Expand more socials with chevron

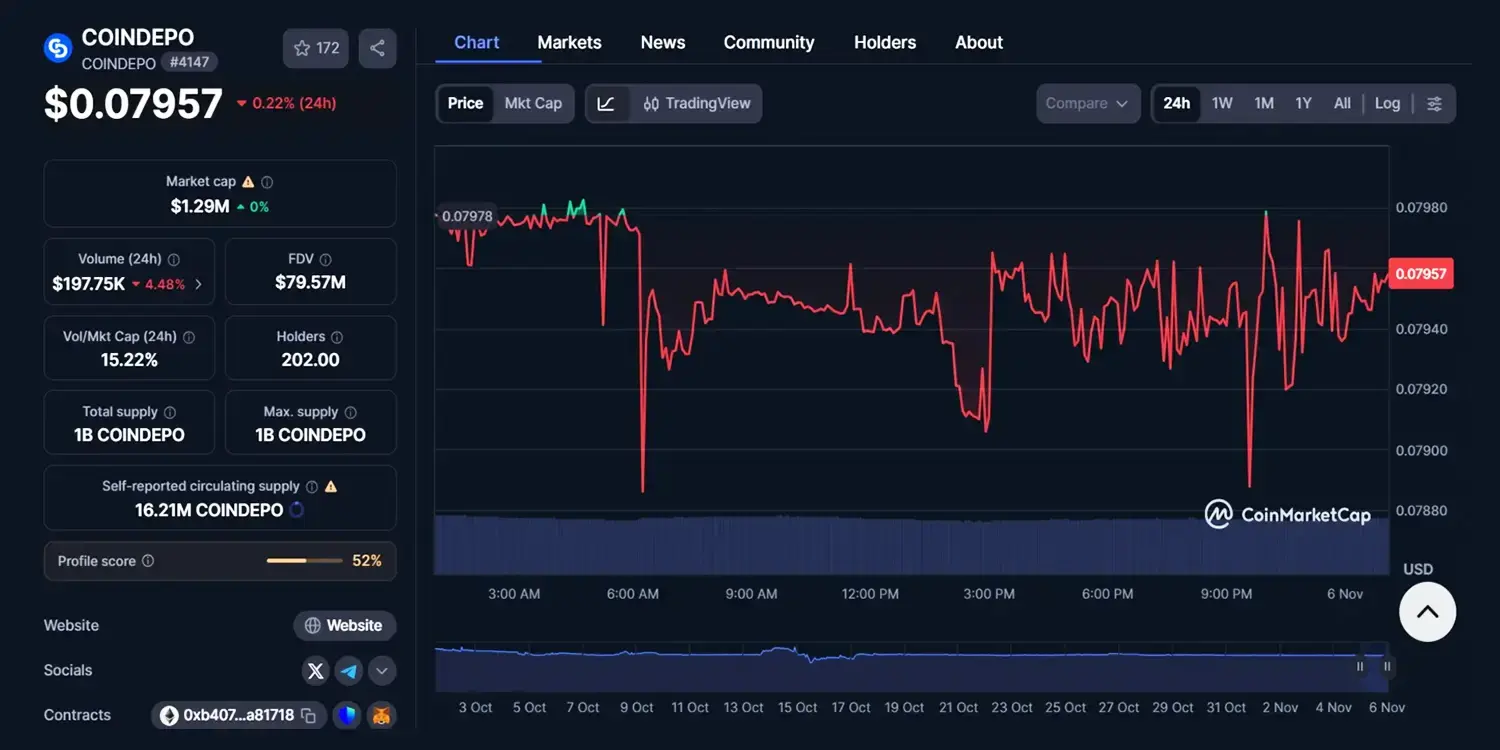pos(382,671)
